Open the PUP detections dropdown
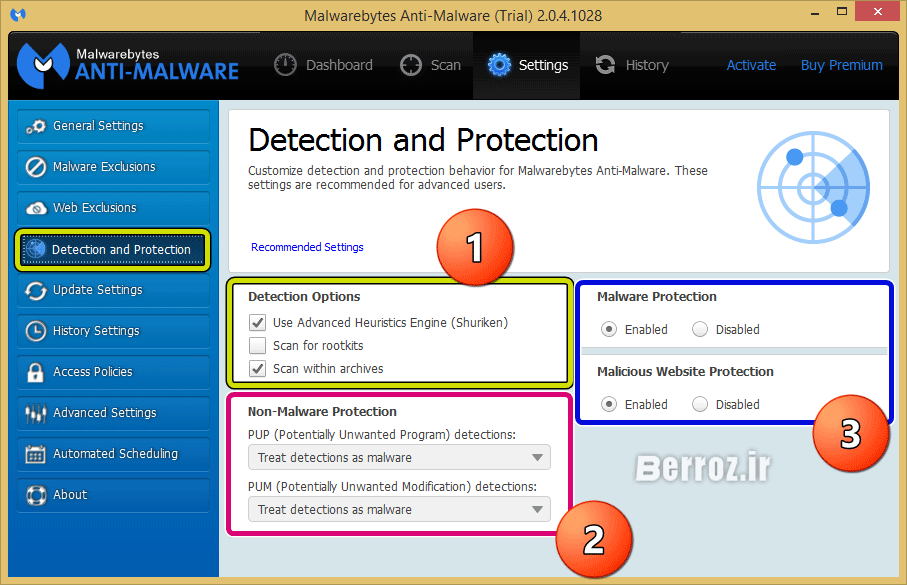The image size is (907, 585). tap(399, 458)
